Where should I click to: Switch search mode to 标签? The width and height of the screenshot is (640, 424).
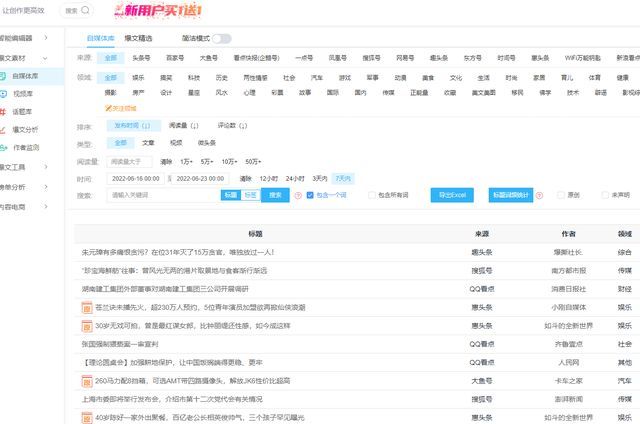pyautogui.click(x=250, y=195)
